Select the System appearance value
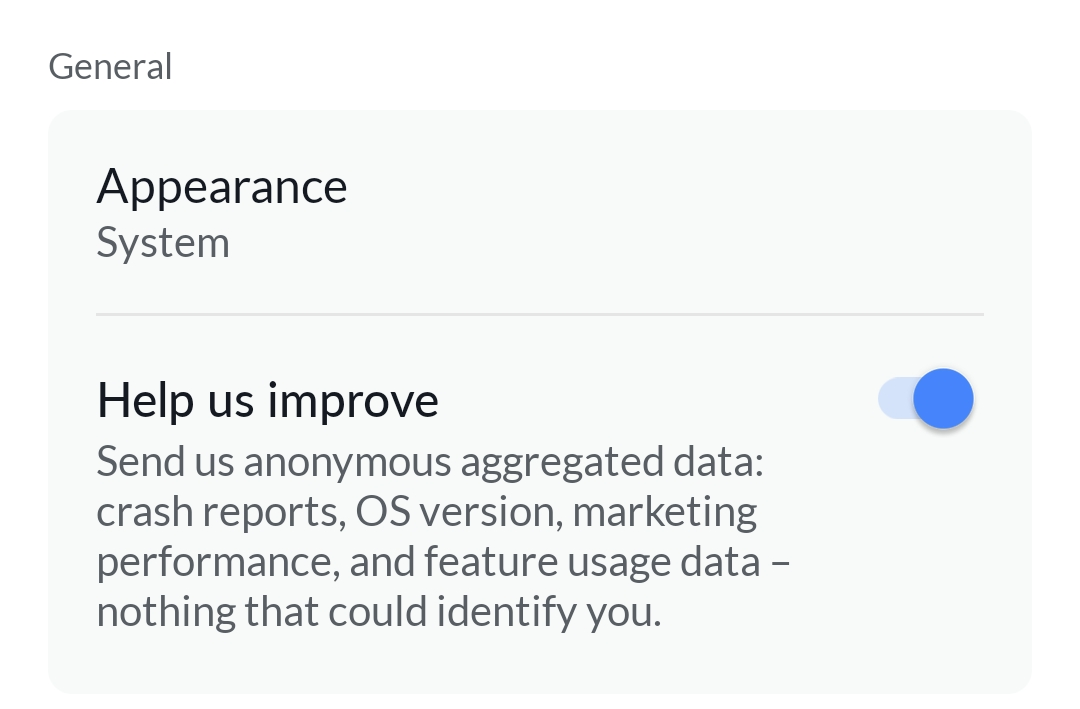 pos(163,243)
